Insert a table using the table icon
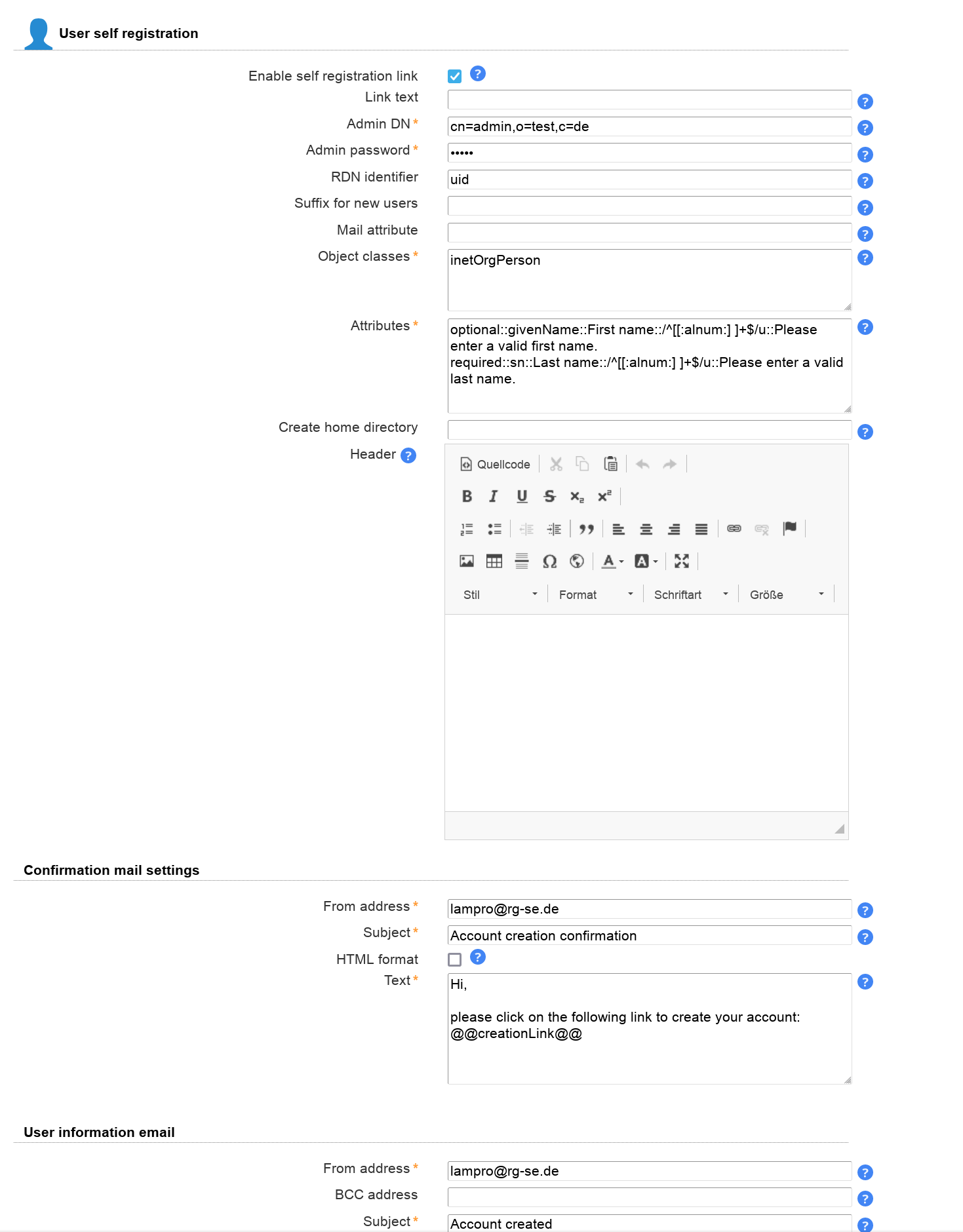The width and height of the screenshot is (963, 1232). [x=494, y=562]
